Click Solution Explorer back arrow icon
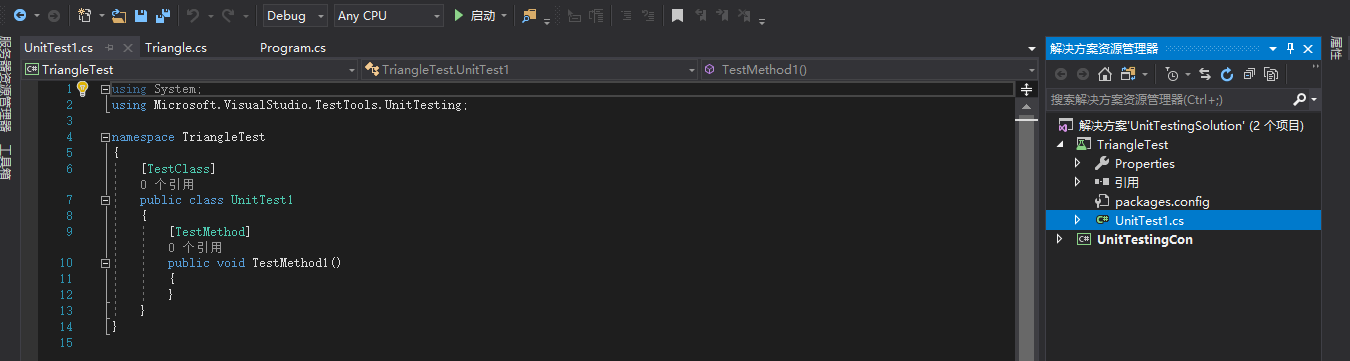The image size is (1350, 361). pyautogui.click(x=1061, y=74)
